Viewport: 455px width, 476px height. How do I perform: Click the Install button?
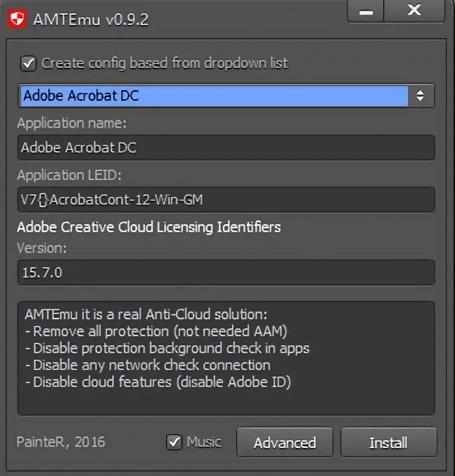(388, 442)
